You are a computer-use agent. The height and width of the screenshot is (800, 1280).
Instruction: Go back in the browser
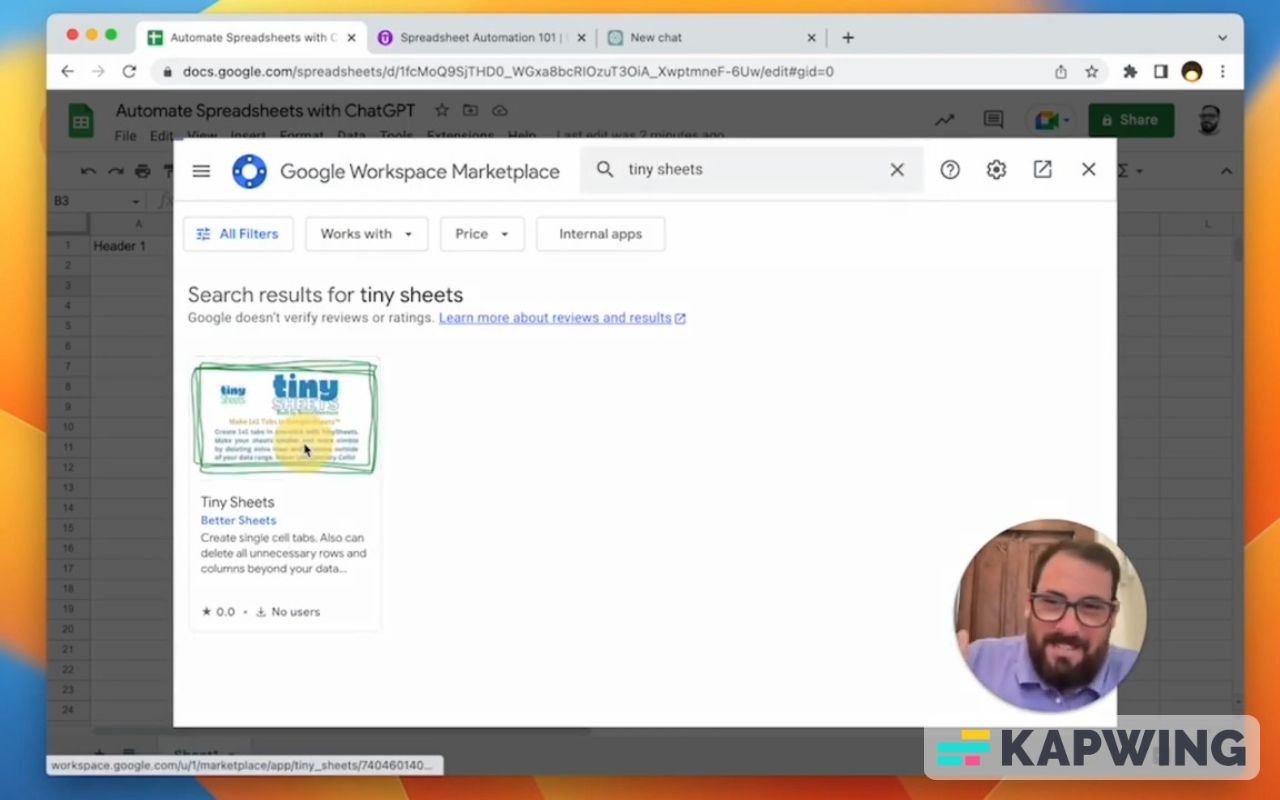(67, 72)
